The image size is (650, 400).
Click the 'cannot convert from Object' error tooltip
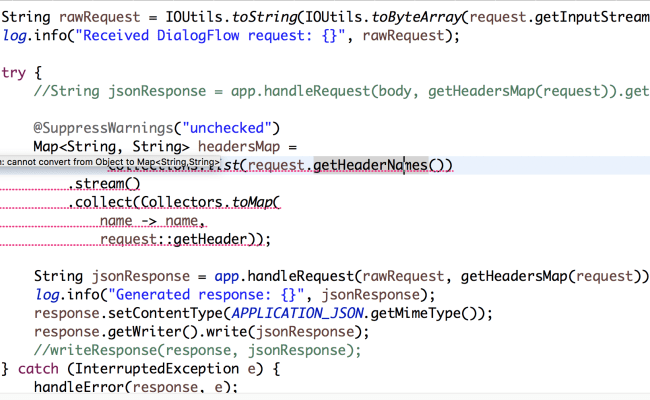coord(110,162)
